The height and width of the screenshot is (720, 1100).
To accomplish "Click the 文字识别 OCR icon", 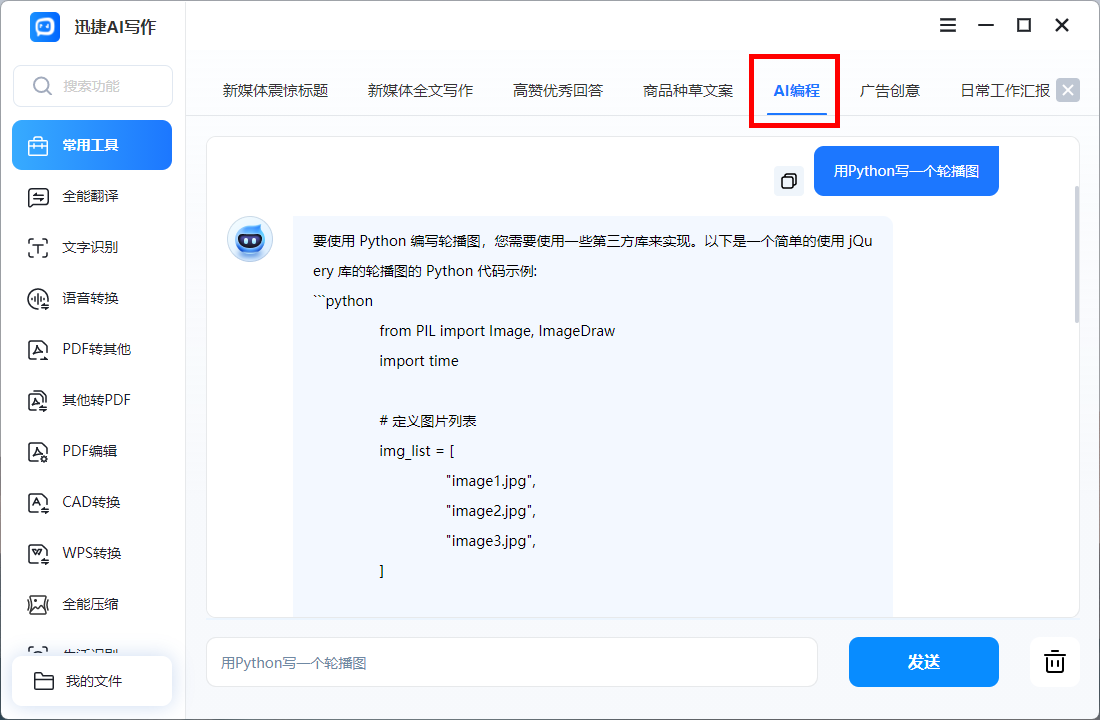I will pos(38,248).
